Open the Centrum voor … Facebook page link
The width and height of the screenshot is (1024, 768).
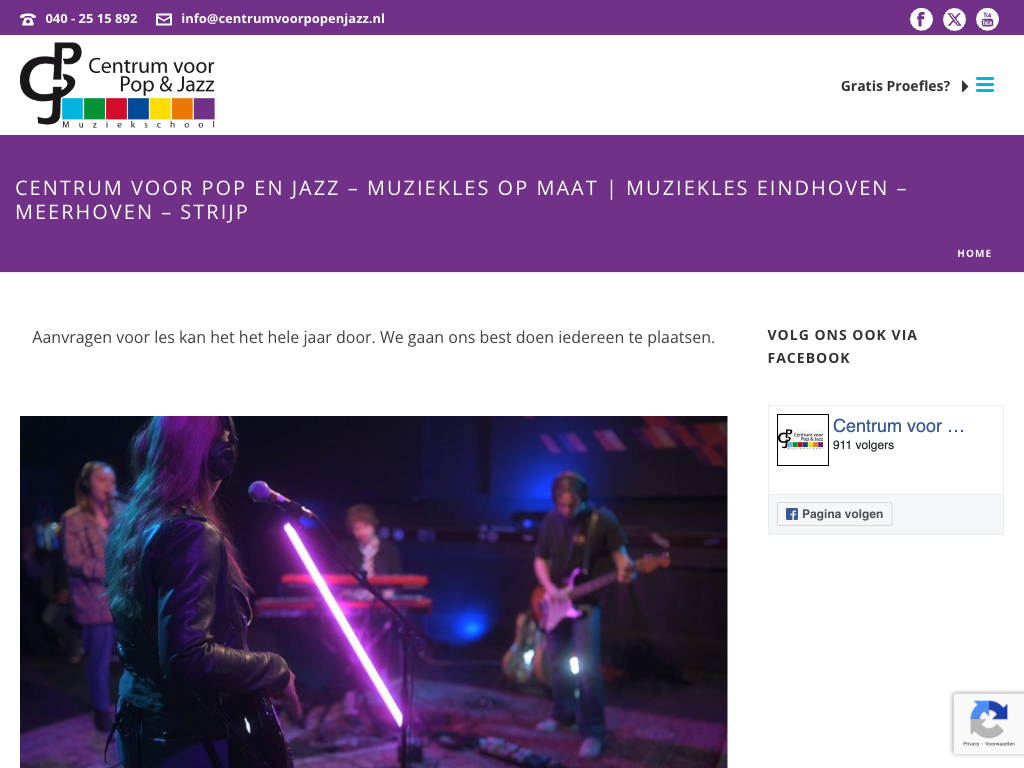pos(898,426)
